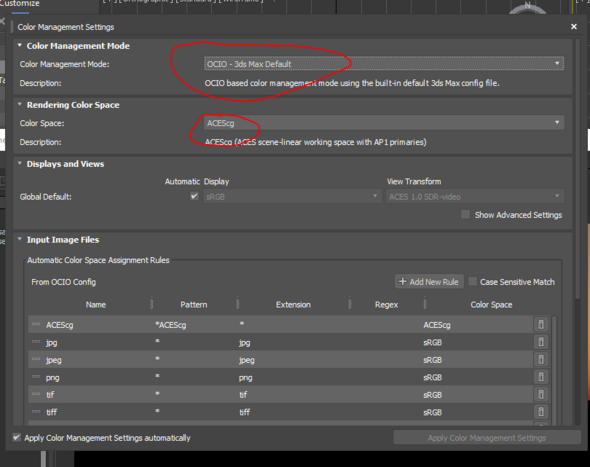This screenshot has height=467, width=590.
Task: Enable Case Sensitive Match
Action: pyautogui.click(x=473, y=281)
